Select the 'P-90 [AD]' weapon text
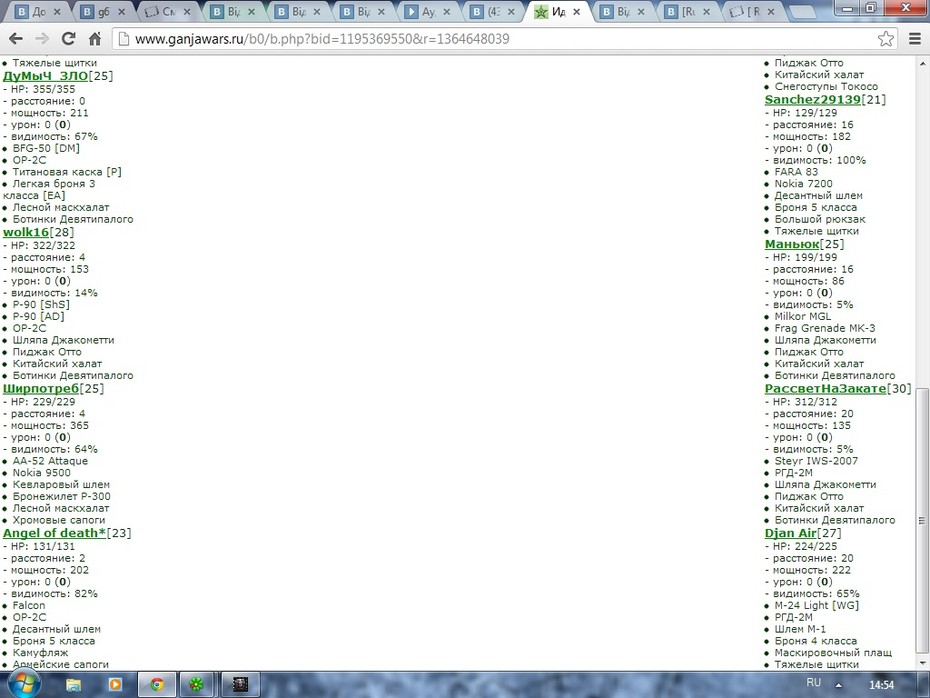The image size is (930, 698). [39, 316]
